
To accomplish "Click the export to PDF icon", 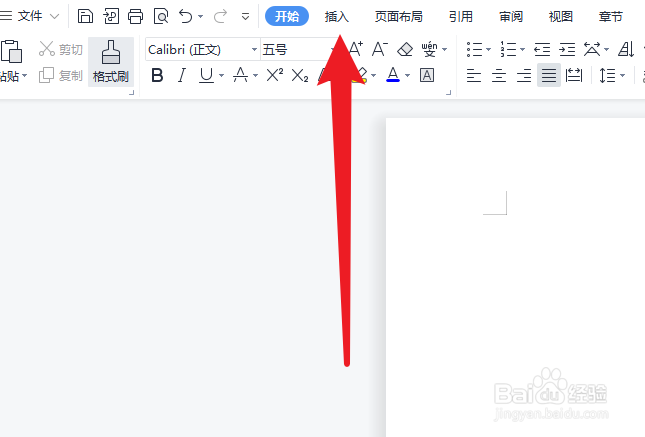I will click(111, 16).
